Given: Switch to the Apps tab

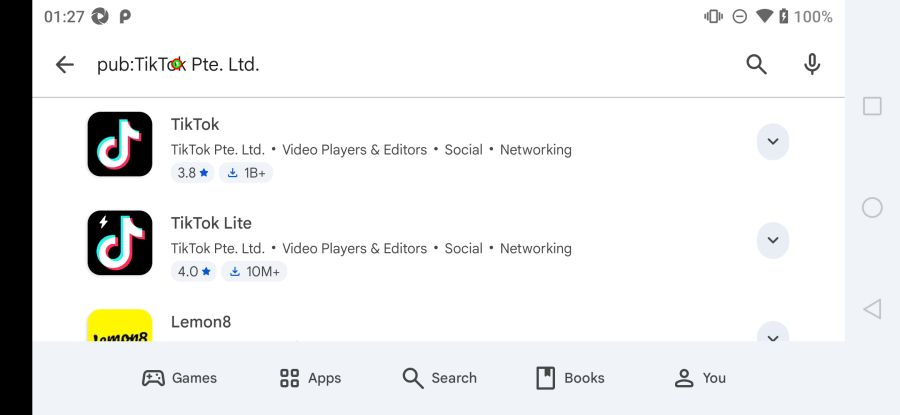Looking at the screenshot, I should tap(310, 378).
